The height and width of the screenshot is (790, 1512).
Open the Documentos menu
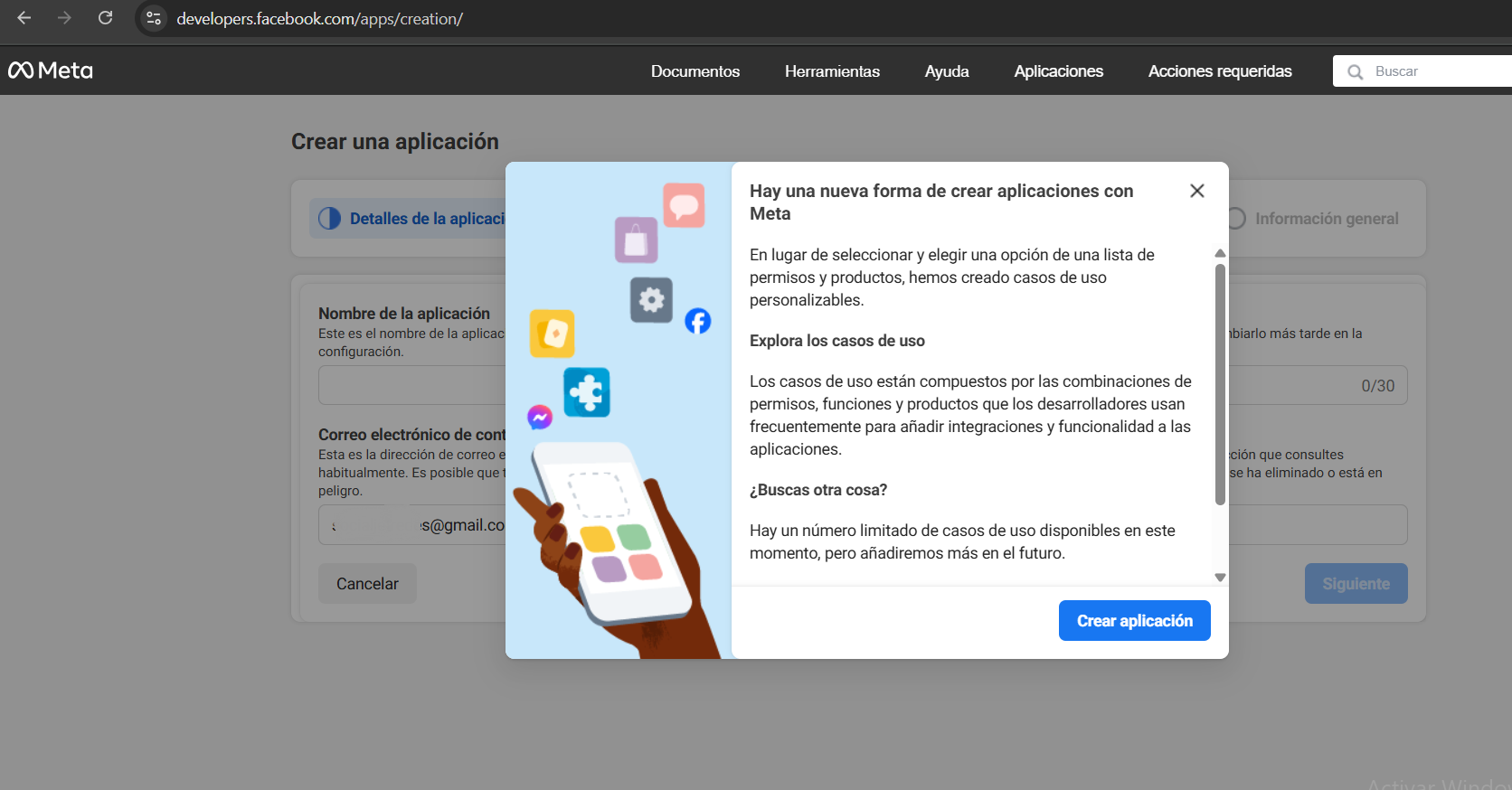click(x=695, y=71)
